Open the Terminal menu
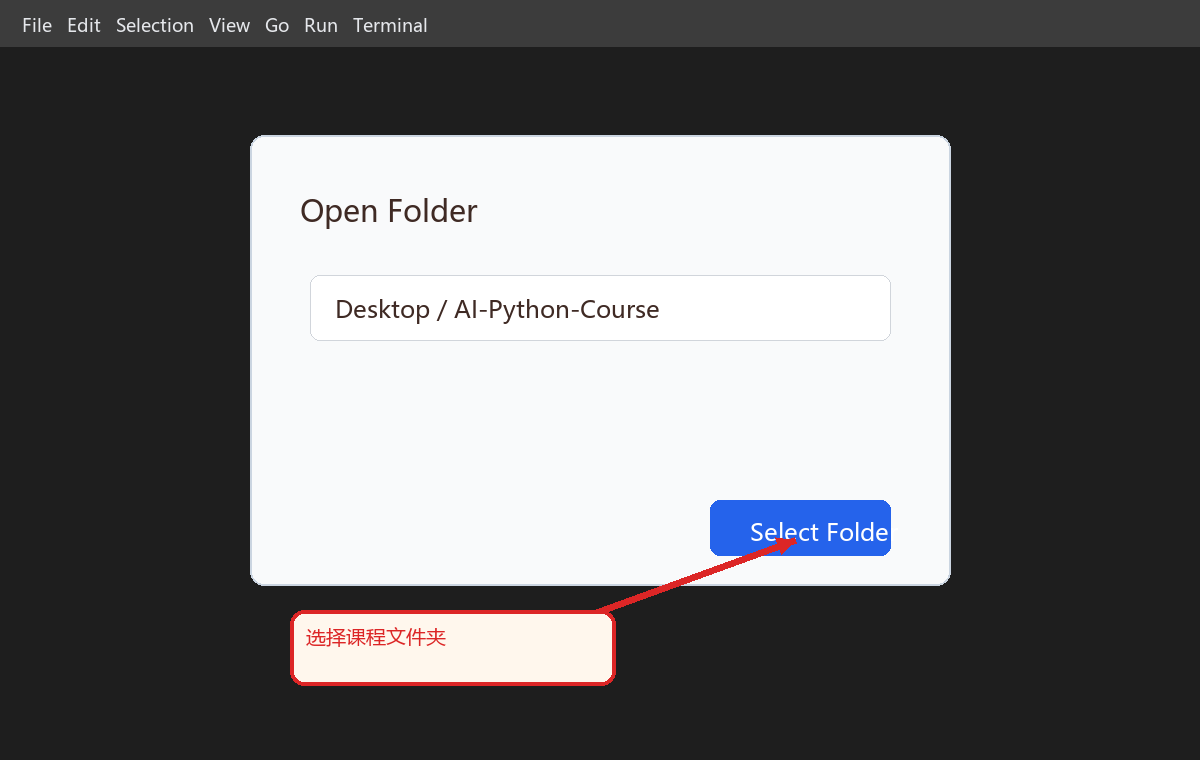 coord(390,25)
